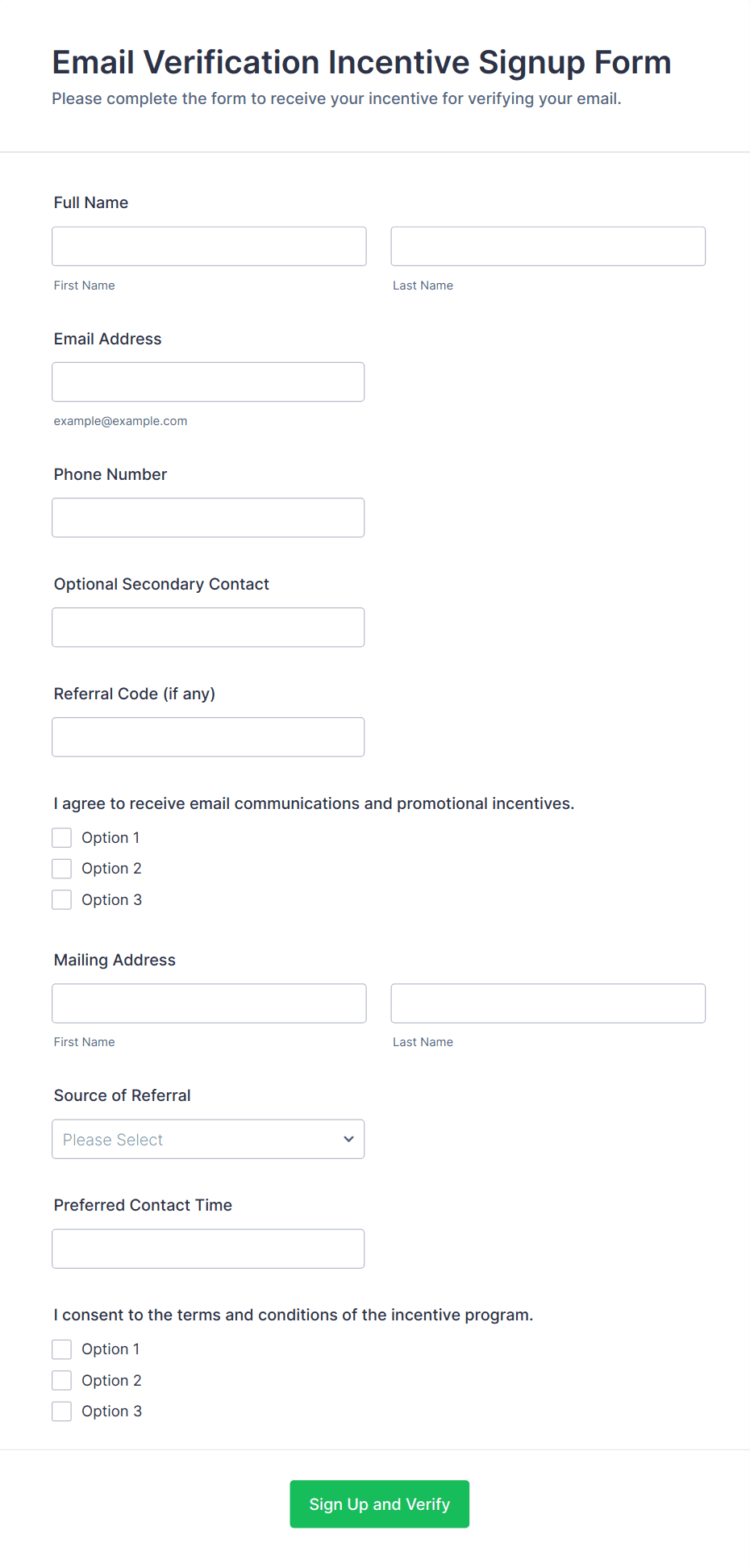
Task: Click the Referral Code input field
Action: pos(208,736)
